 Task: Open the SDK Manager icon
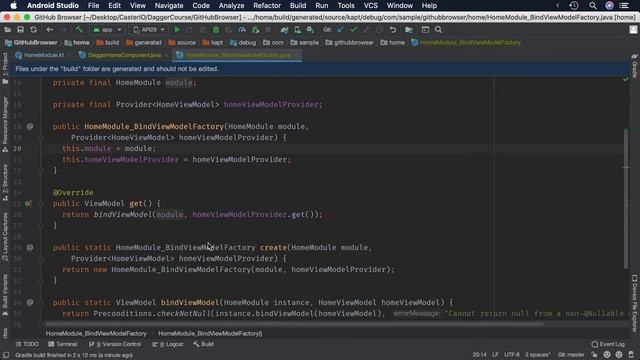310,30
